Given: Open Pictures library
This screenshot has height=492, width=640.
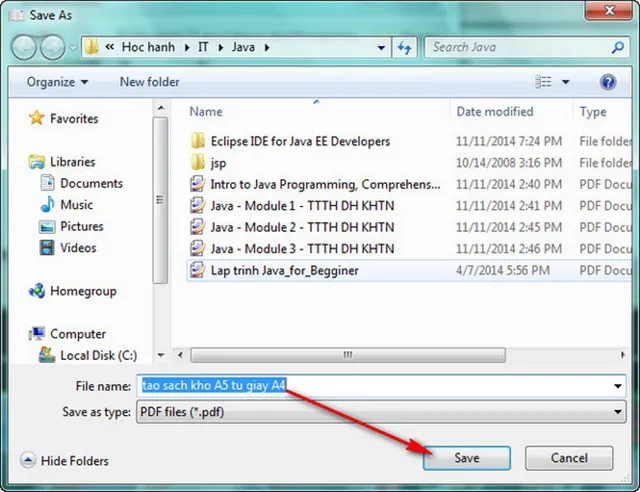Looking at the screenshot, I should point(82,226).
